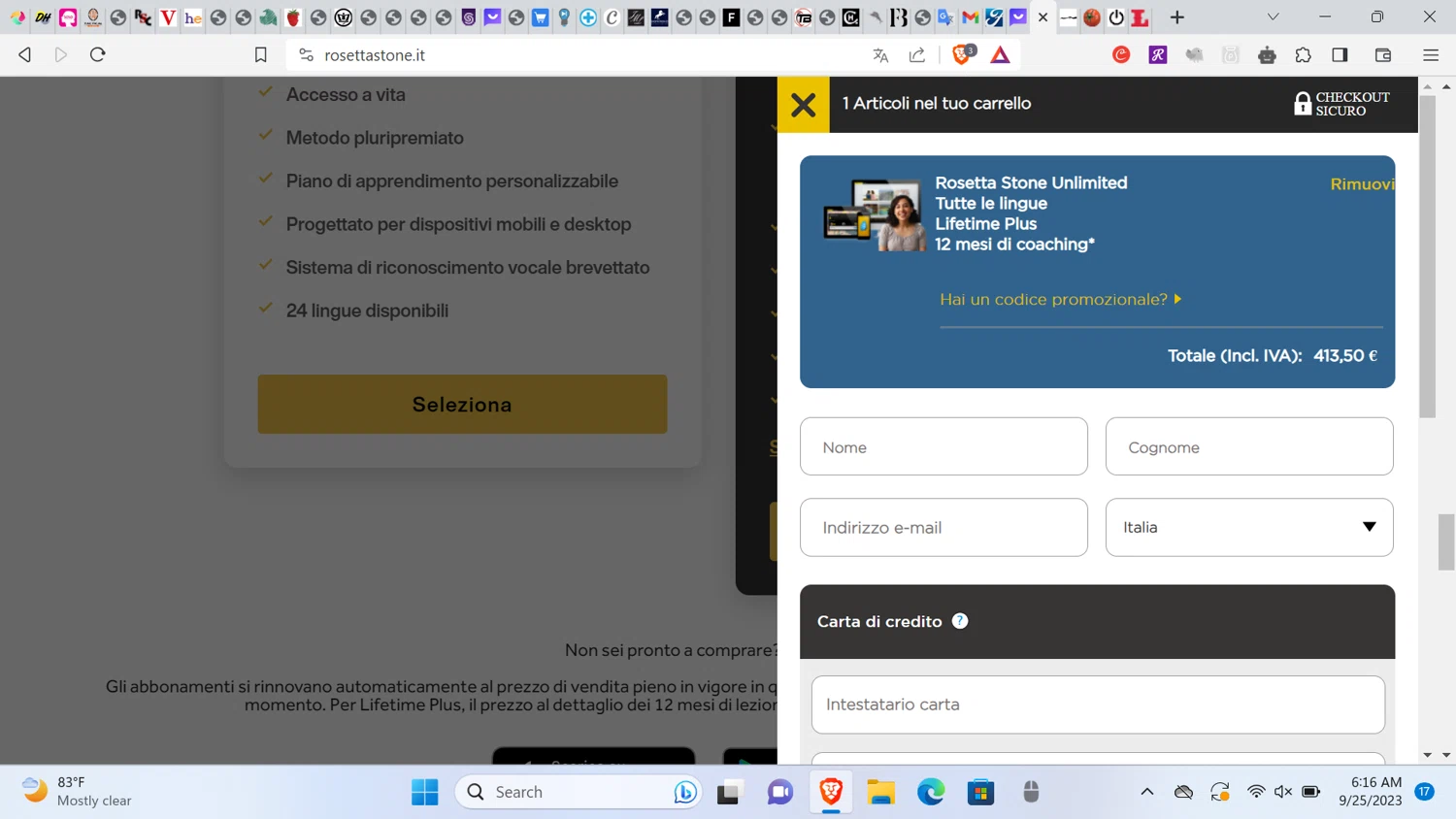
Task: Switch to the red L favicon tab
Action: (x=1140, y=17)
